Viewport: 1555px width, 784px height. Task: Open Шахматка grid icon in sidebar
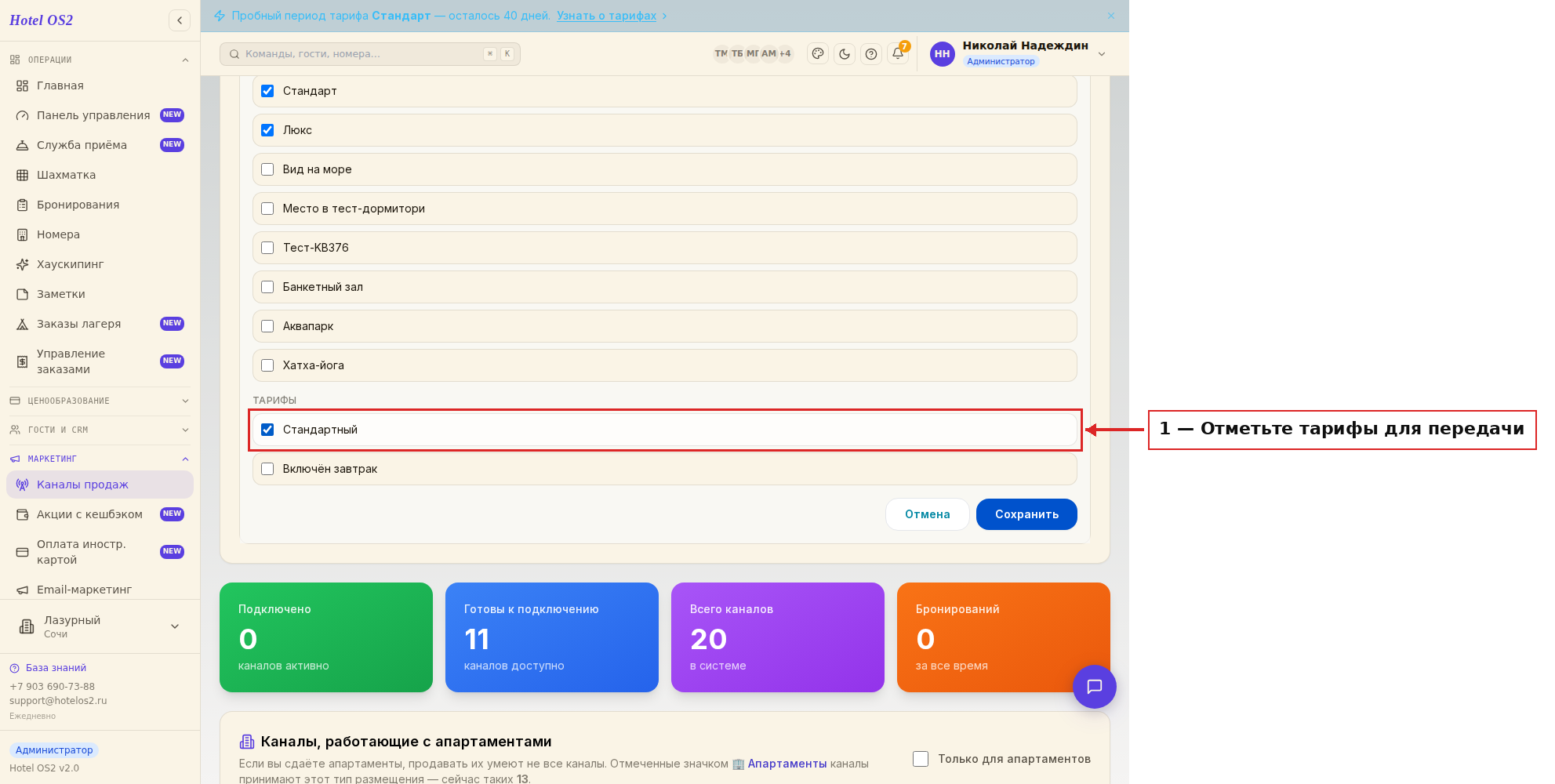point(23,175)
